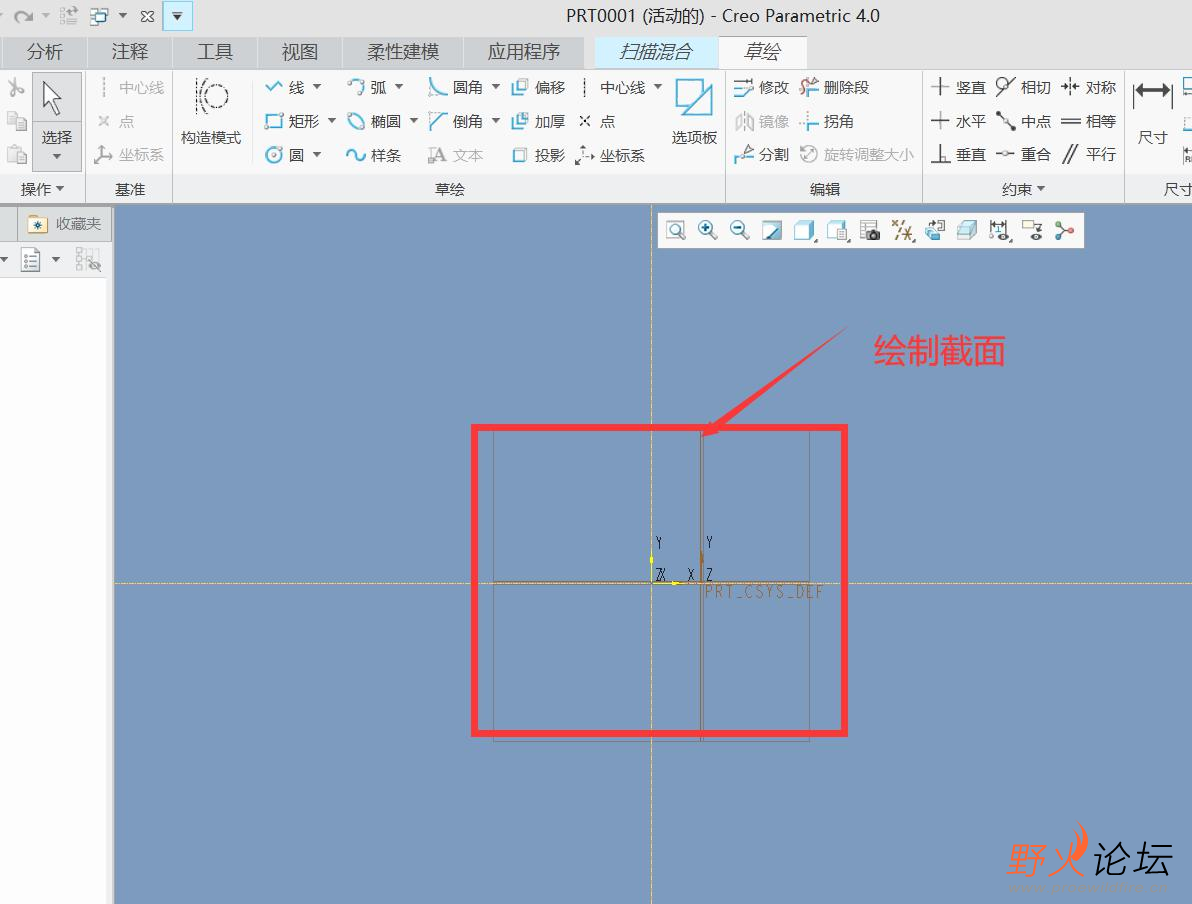Apply the Coincident (重合) constraint
The width and height of the screenshot is (1192, 904).
pyautogui.click(x=1023, y=154)
